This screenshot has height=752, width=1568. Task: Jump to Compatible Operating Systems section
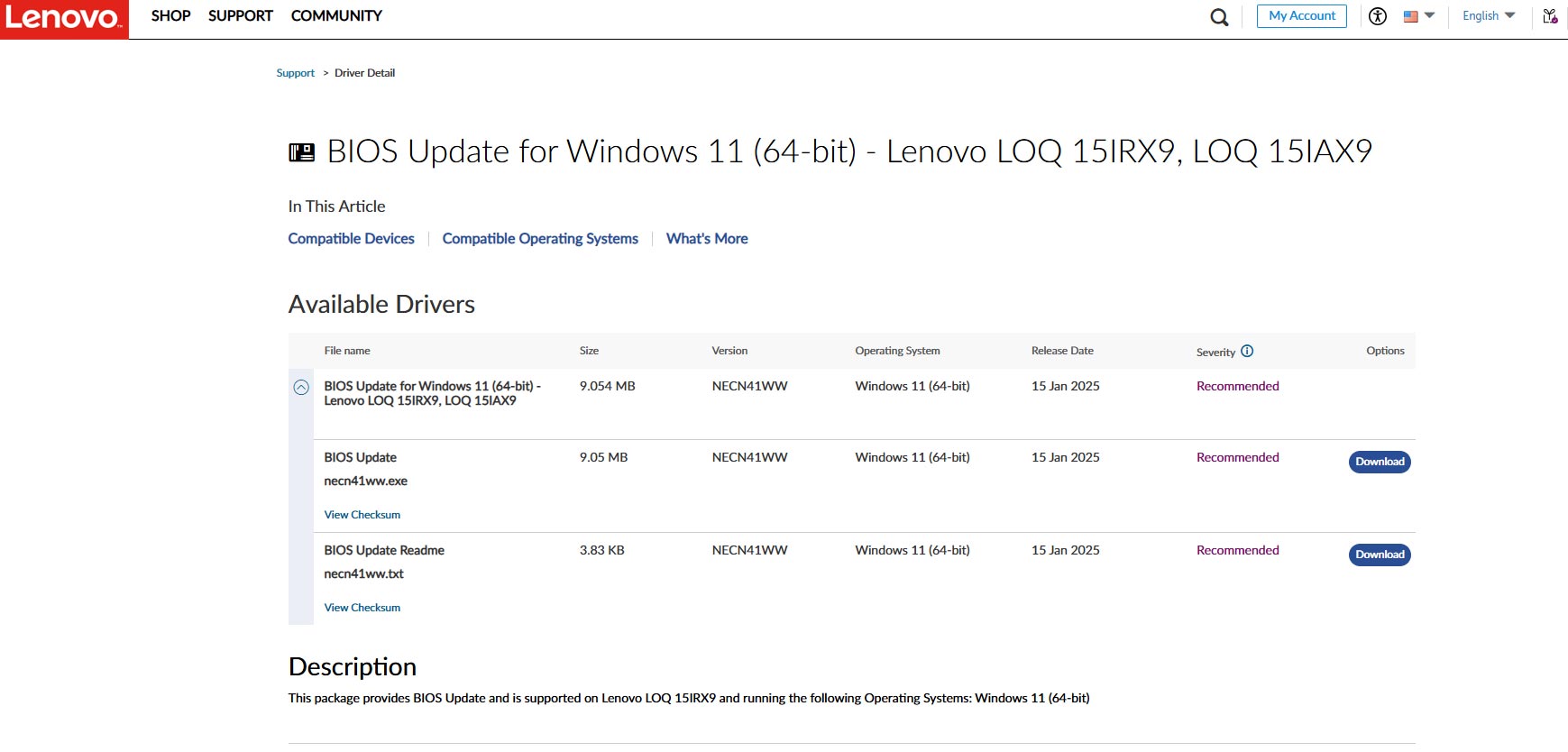pyautogui.click(x=540, y=239)
